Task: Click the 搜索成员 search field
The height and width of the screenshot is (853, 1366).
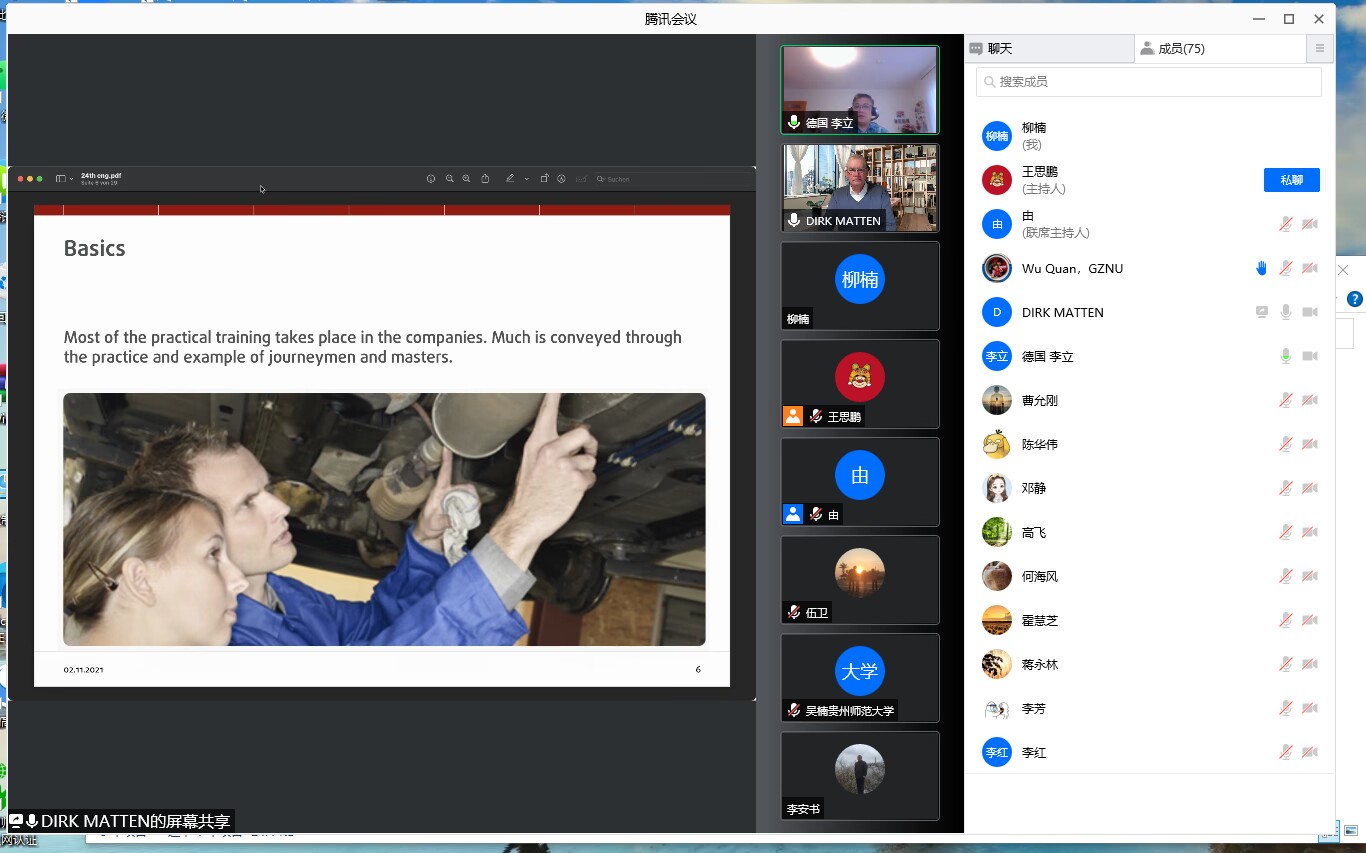Action: coord(1148,82)
